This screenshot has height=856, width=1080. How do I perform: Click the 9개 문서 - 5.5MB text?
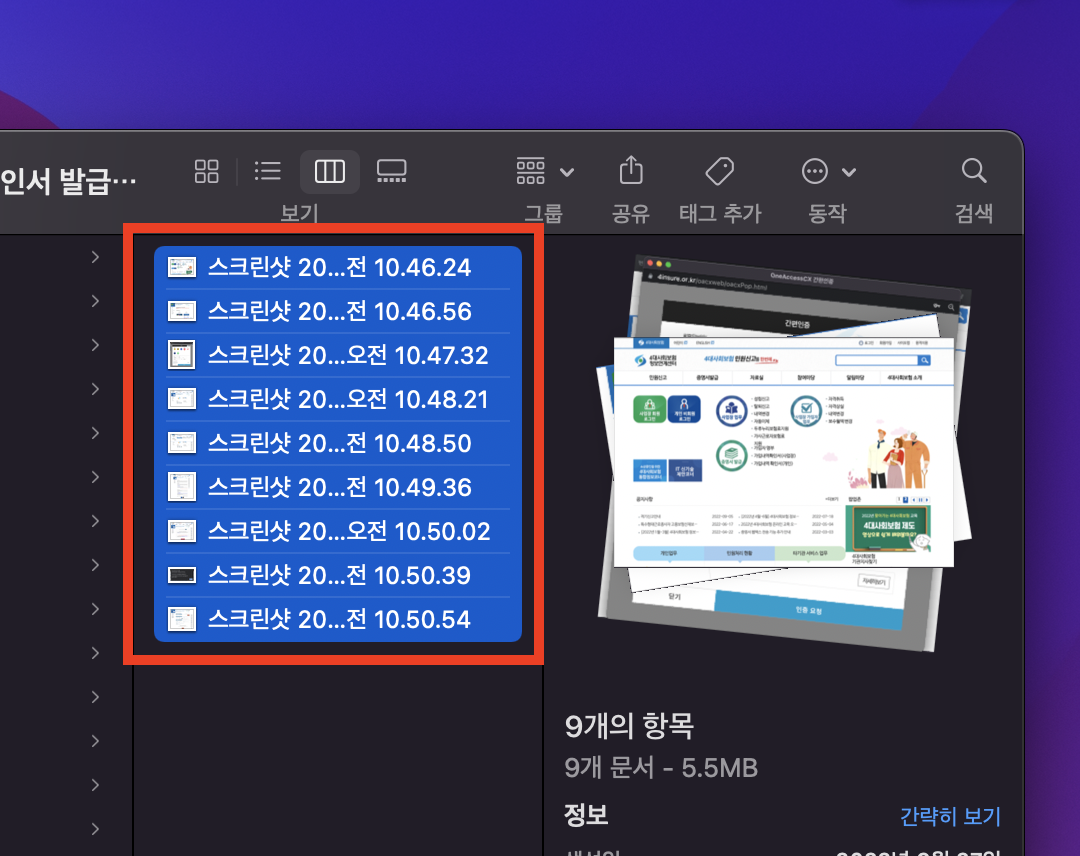[661, 768]
